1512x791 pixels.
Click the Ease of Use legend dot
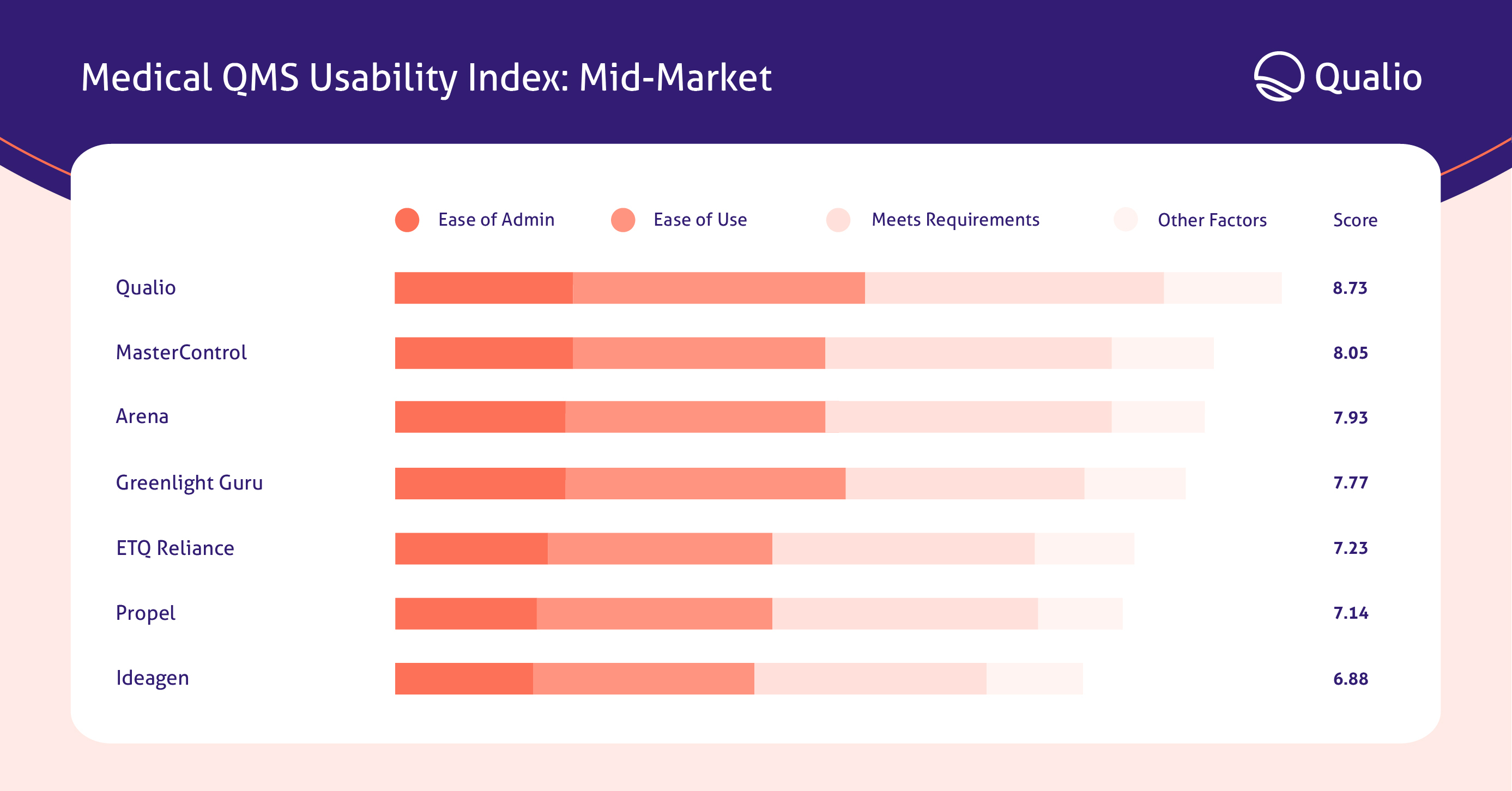(x=623, y=220)
